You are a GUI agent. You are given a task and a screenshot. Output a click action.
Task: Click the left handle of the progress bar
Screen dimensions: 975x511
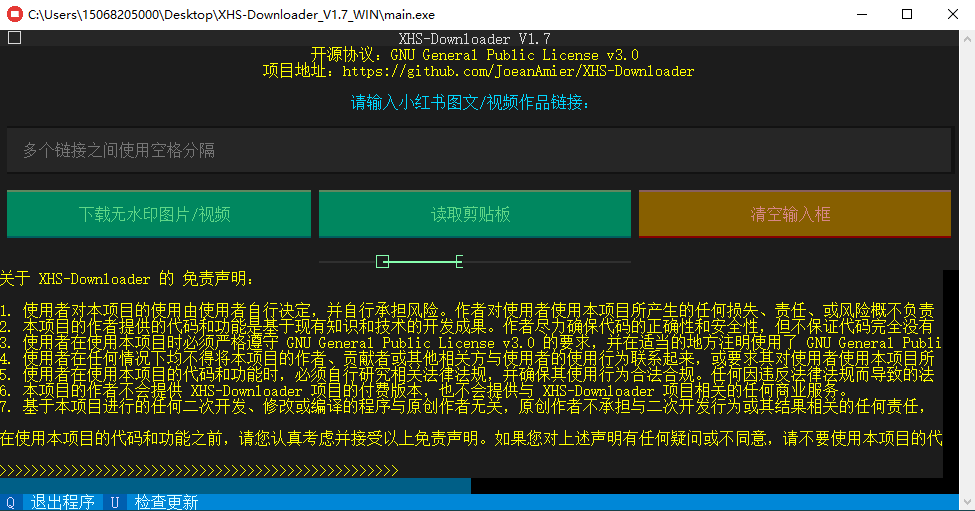click(382, 262)
